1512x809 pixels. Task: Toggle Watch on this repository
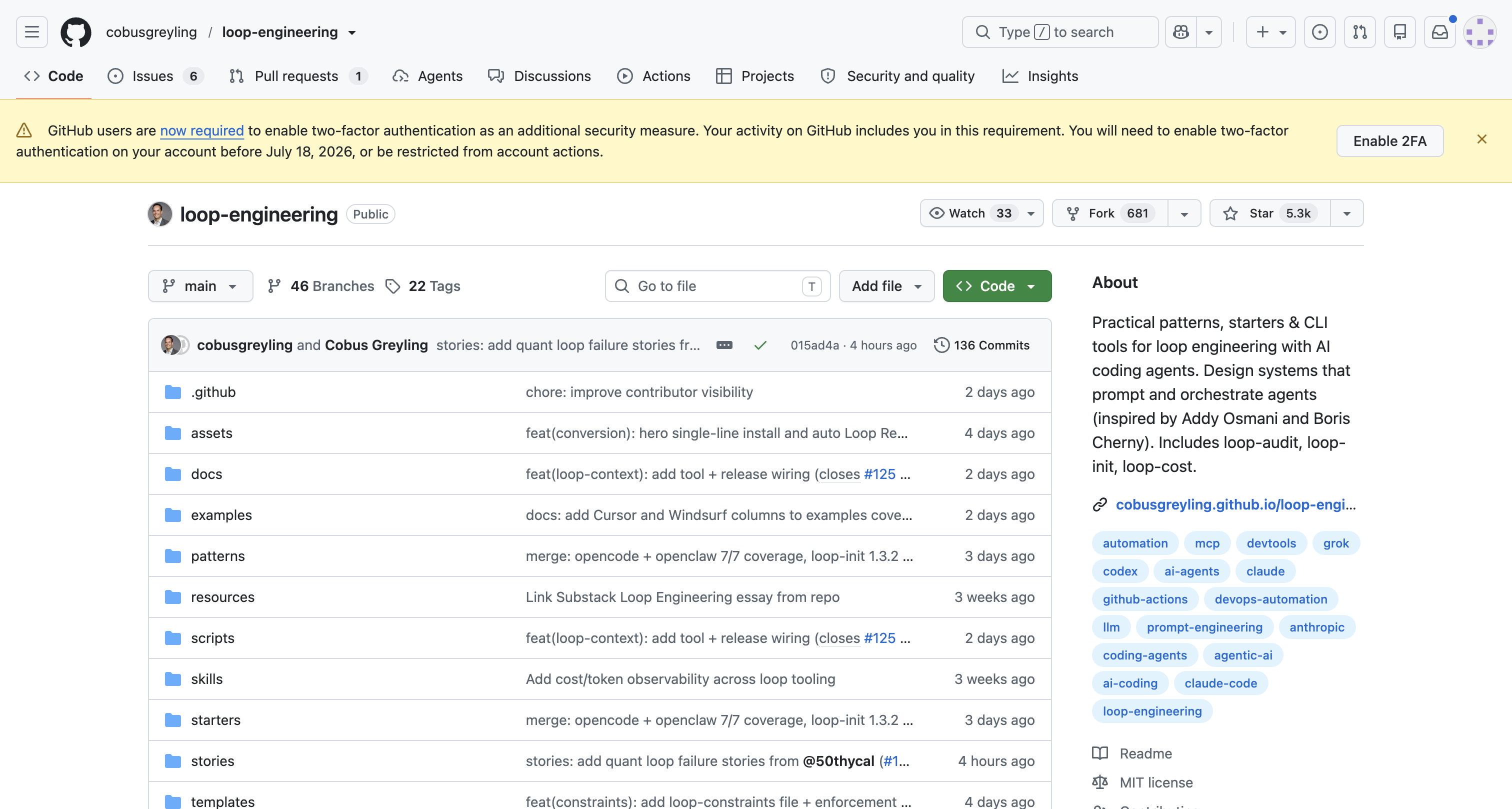point(981,213)
